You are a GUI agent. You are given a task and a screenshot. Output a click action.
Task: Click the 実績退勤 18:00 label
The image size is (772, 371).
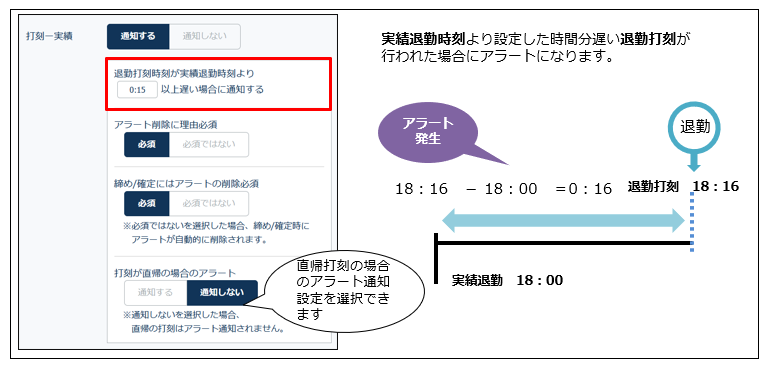pos(508,280)
